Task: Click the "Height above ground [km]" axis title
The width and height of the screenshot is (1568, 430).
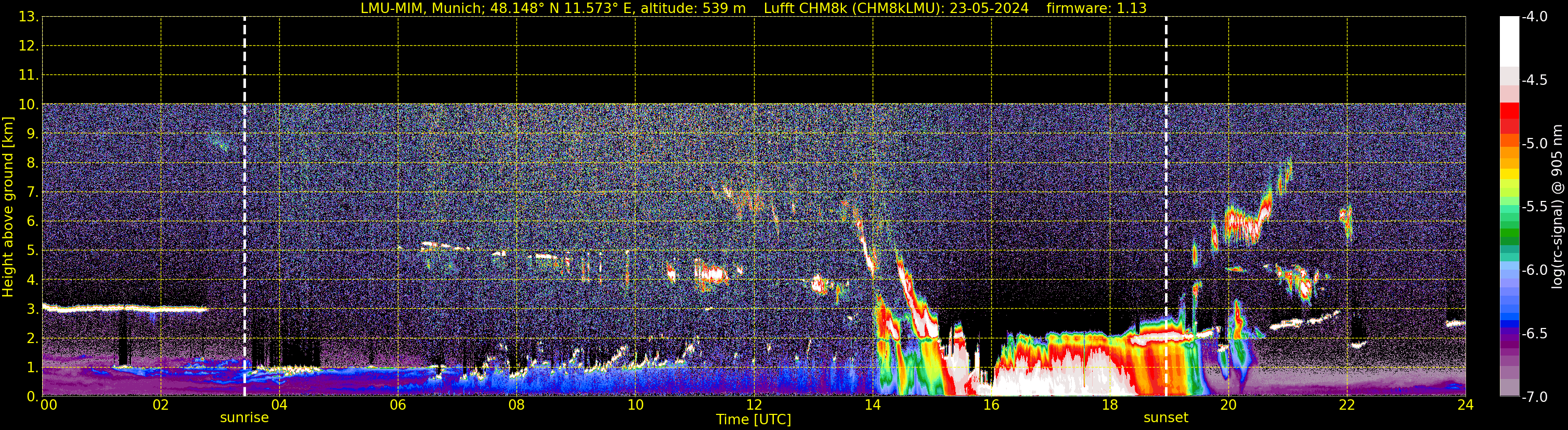Action: pos(8,207)
